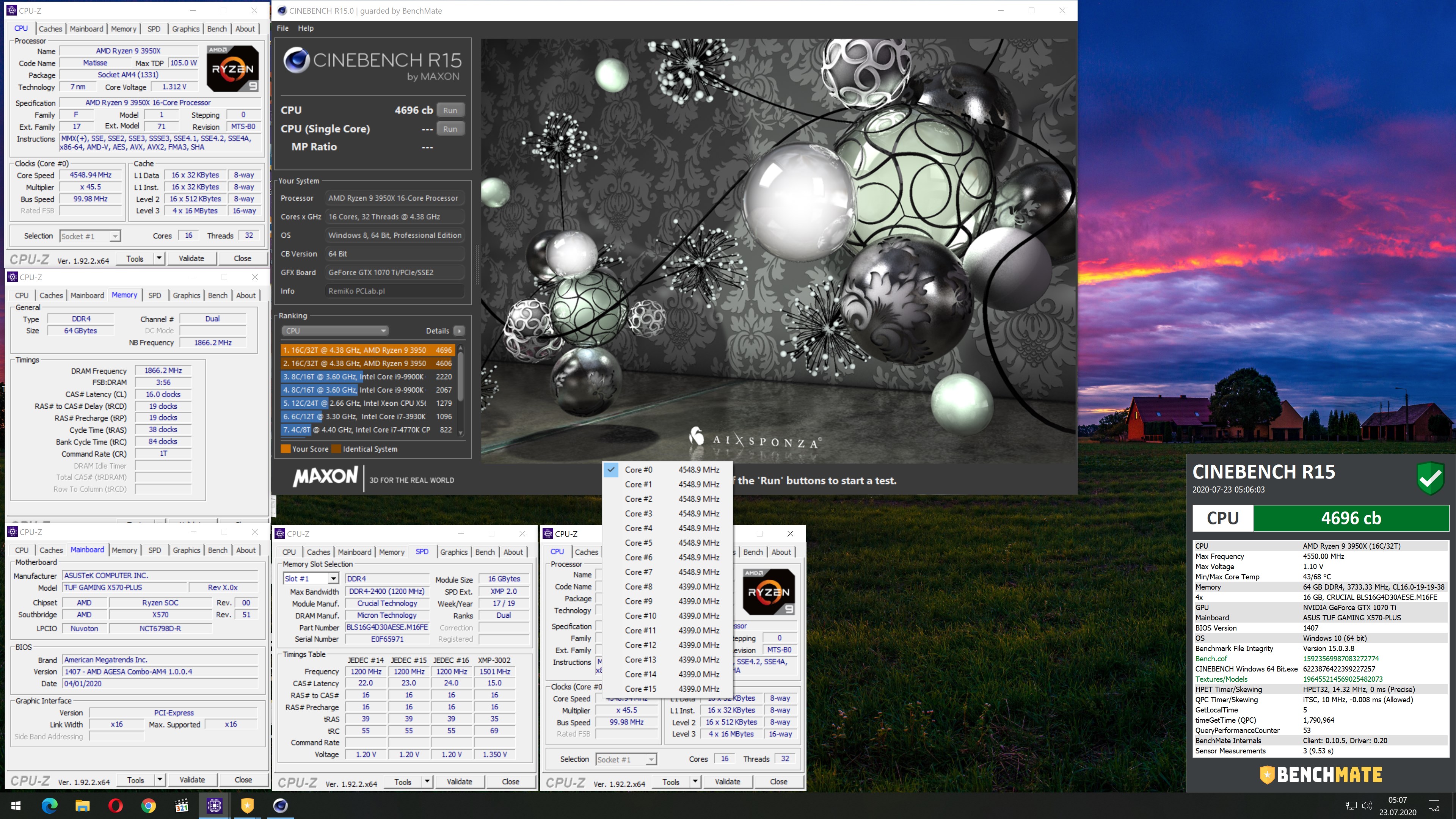Select Core #10 in clock list
The image size is (1456, 819).
pos(668,616)
